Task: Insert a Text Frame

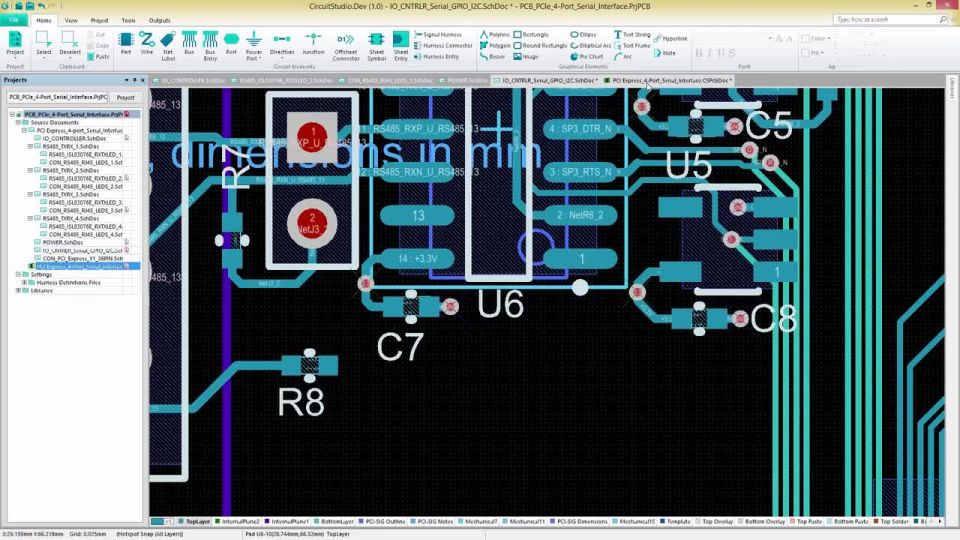Action: [632, 45]
